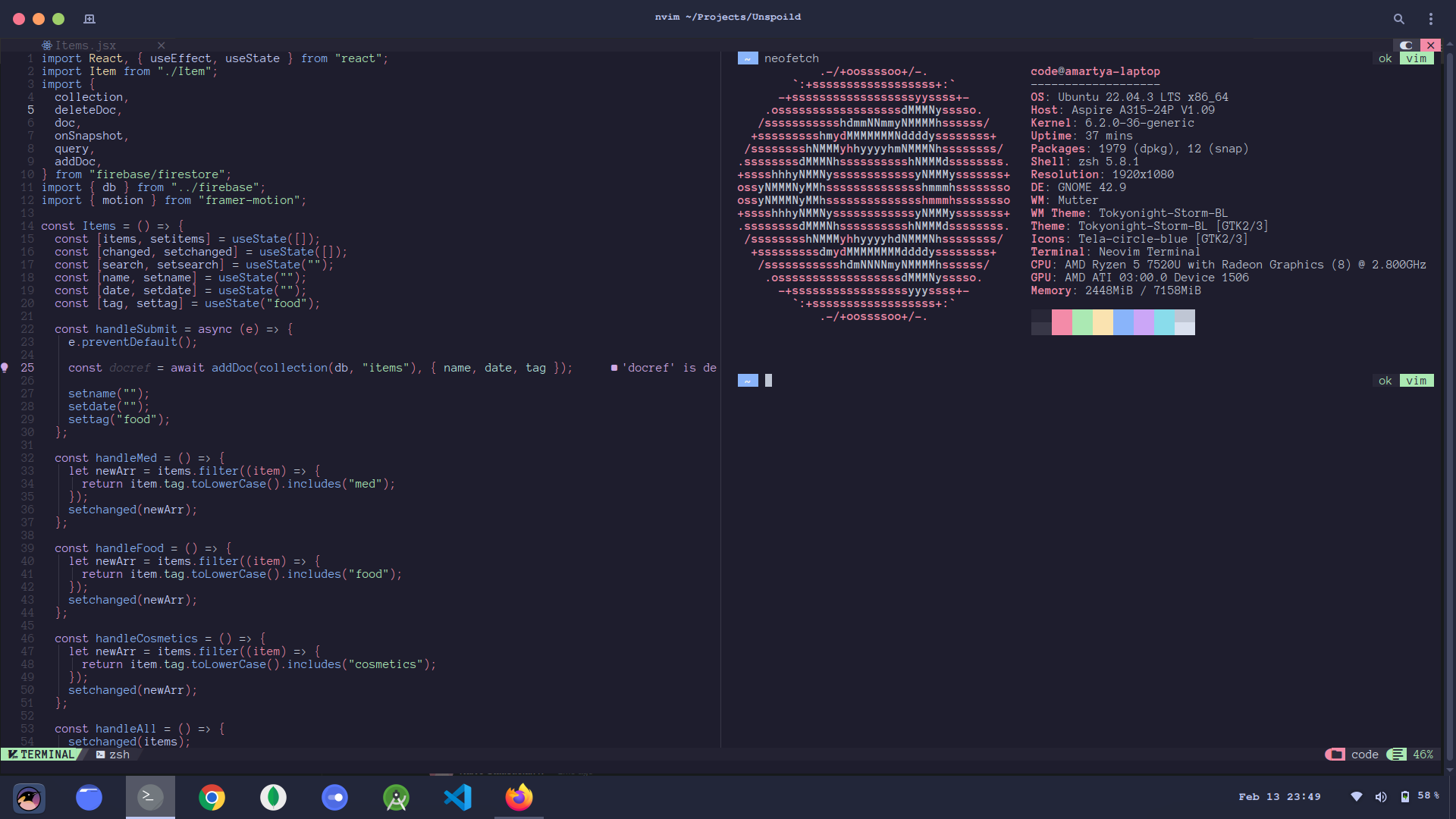Open Firefox from the taskbar
The width and height of the screenshot is (1456, 819).
tap(519, 797)
